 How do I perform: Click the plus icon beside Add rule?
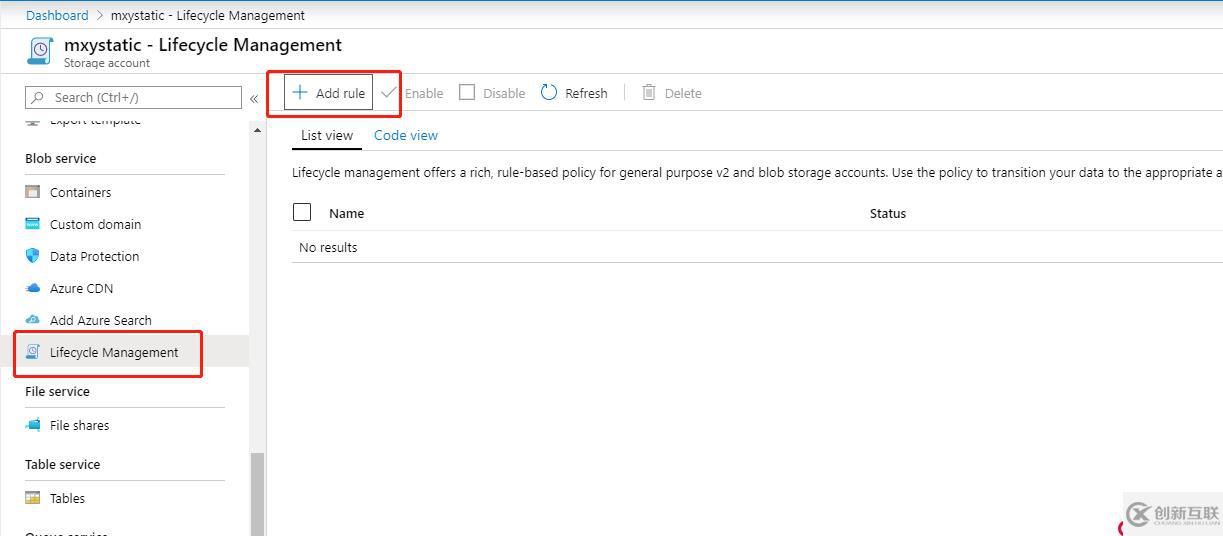(x=299, y=93)
